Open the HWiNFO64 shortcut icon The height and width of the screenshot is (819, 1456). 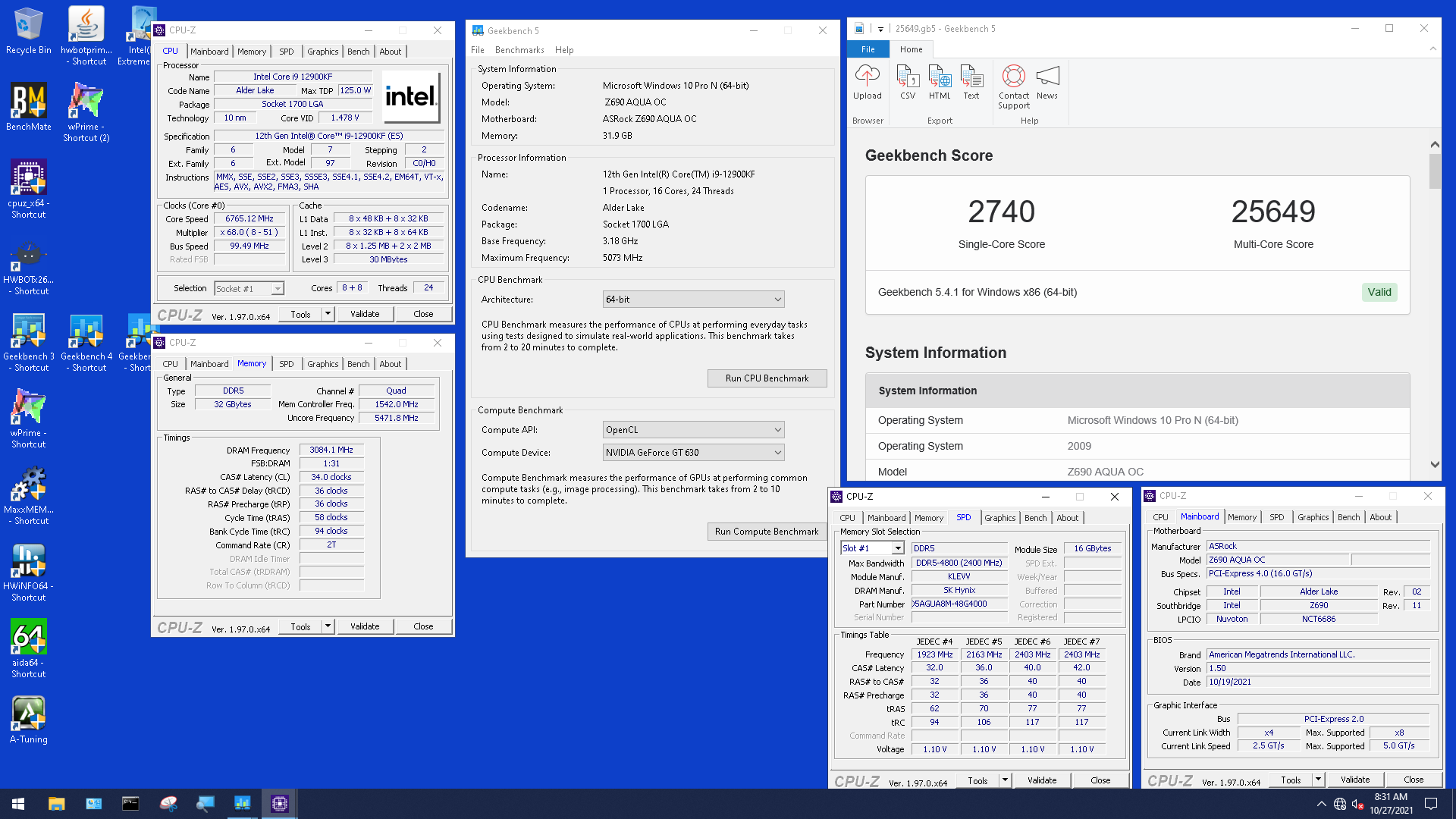click(x=28, y=572)
